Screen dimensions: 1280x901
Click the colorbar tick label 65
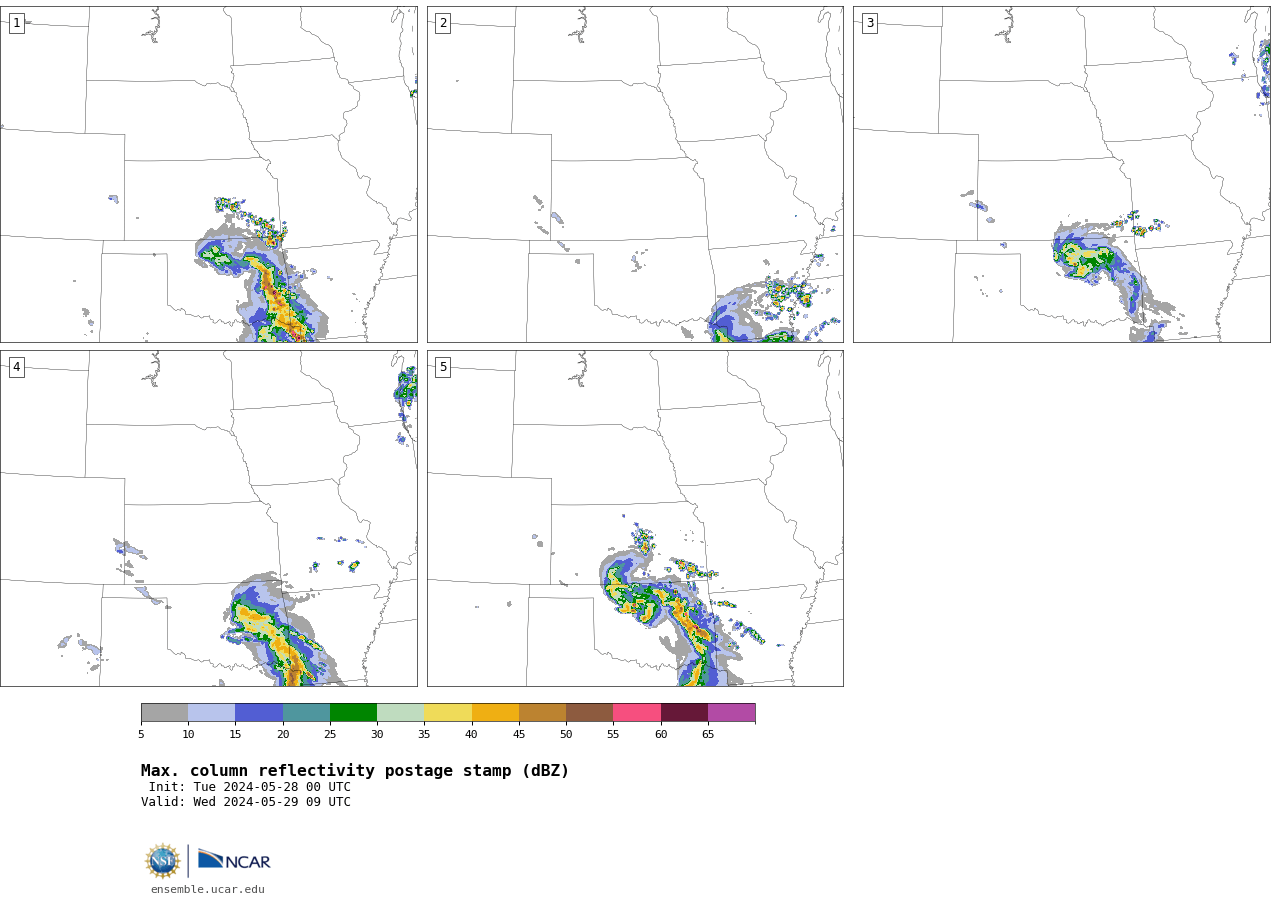tap(708, 734)
